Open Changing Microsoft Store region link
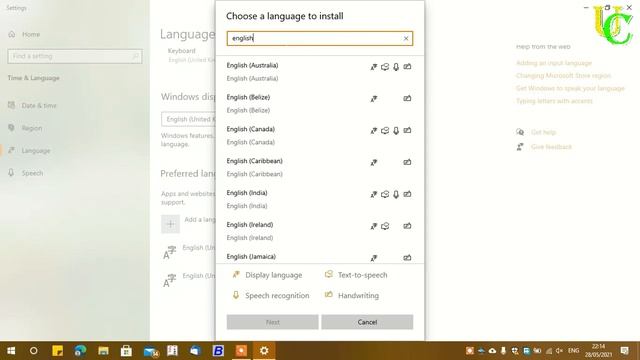Image resolution: width=640 pixels, height=360 pixels. pyautogui.click(x=563, y=76)
